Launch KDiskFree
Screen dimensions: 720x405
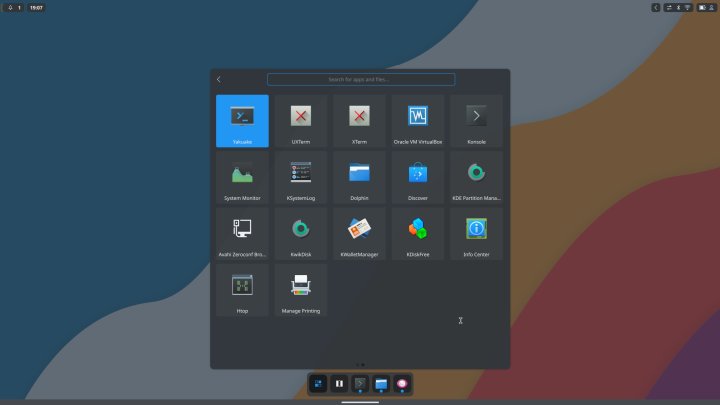(x=418, y=233)
